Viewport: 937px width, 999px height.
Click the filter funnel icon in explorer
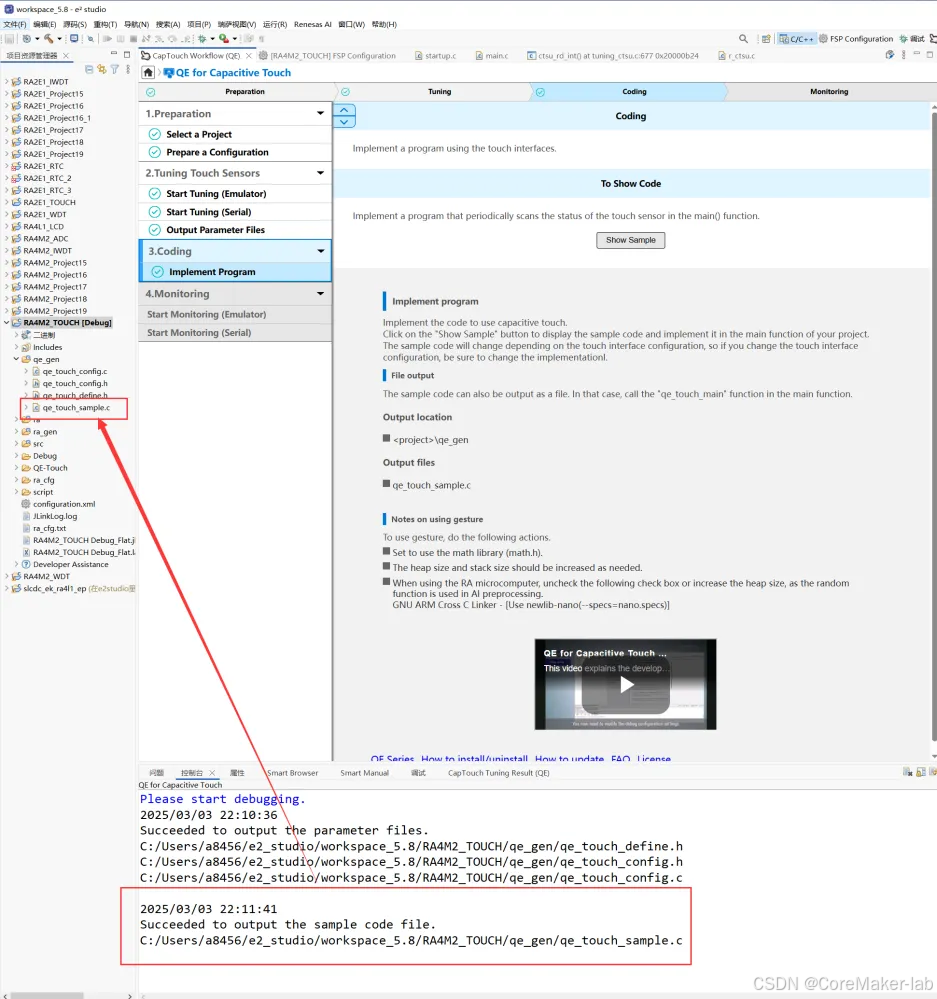(115, 69)
